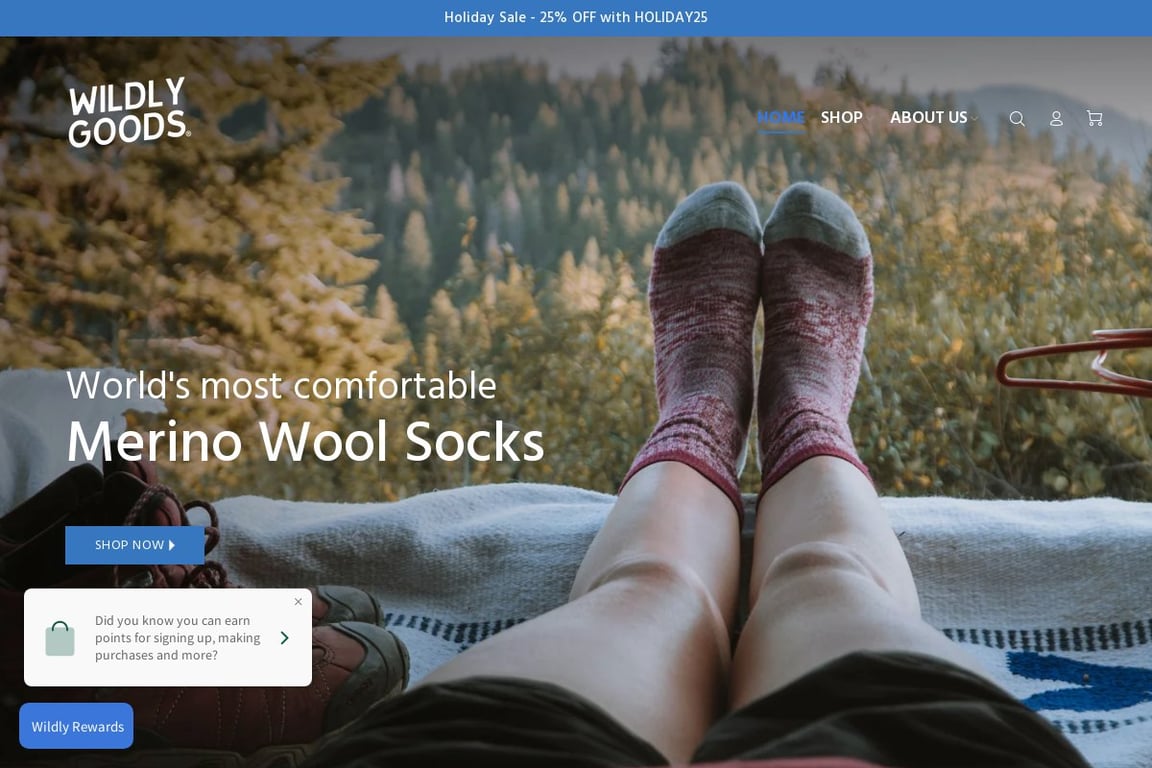1152x768 pixels.
Task: Open the Wildly Rewards button
Action: click(x=76, y=726)
